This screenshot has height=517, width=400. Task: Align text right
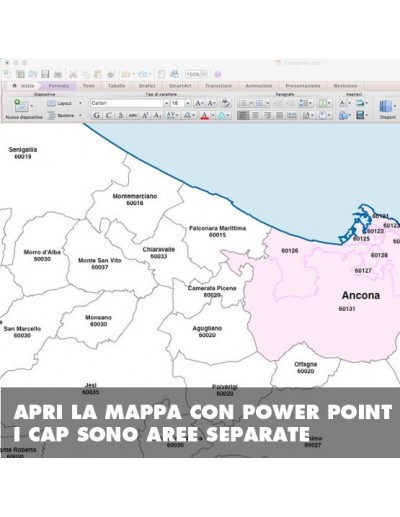pos(267,115)
